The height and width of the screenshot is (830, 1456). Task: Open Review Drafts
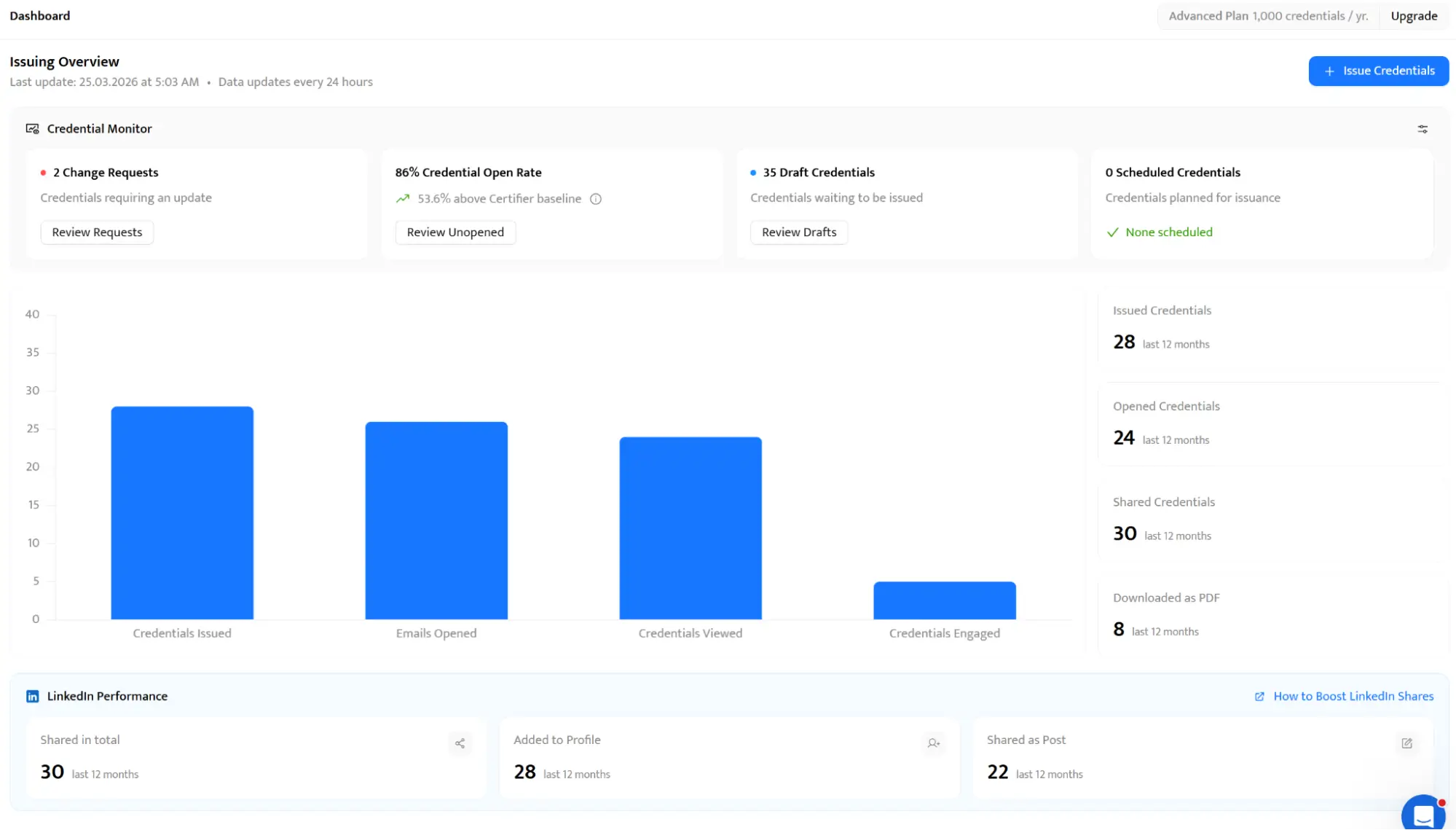tap(798, 232)
